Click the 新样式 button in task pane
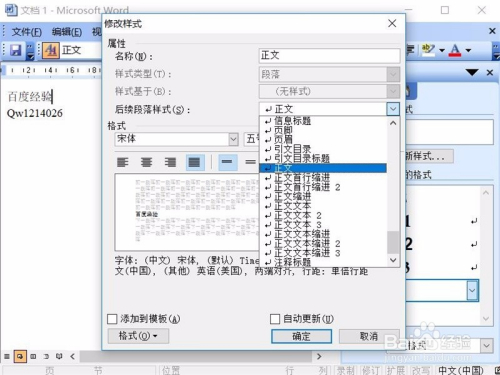 point(429,156)
